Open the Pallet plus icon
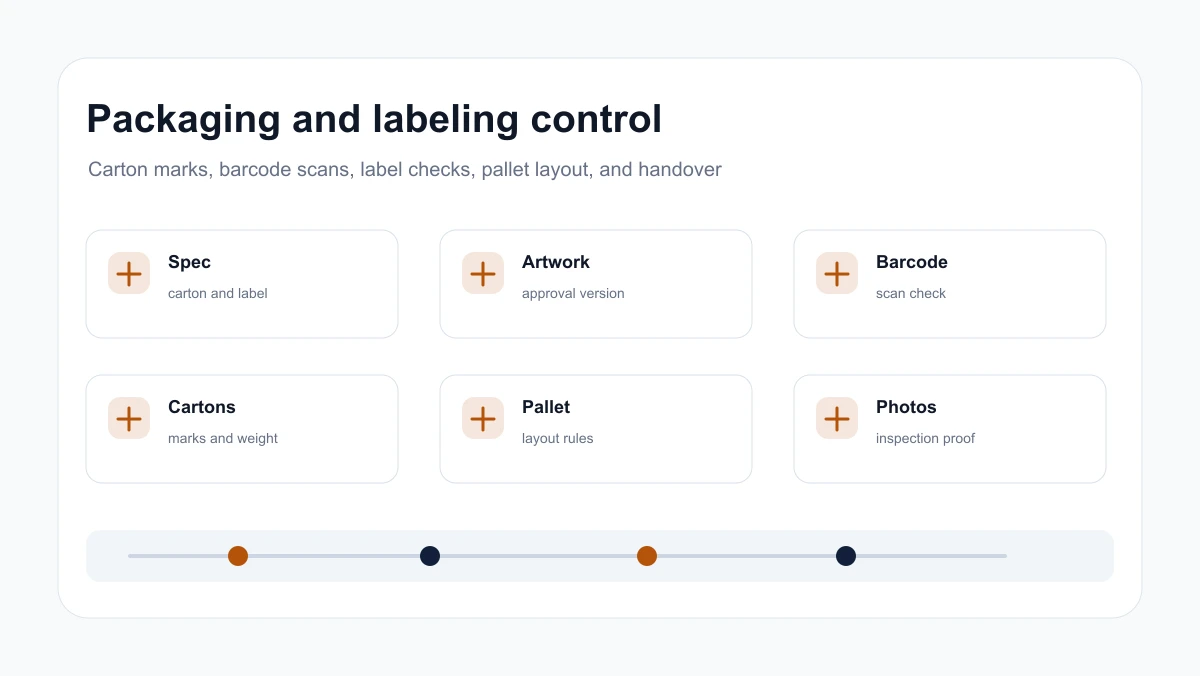 [x=483, y=418]
